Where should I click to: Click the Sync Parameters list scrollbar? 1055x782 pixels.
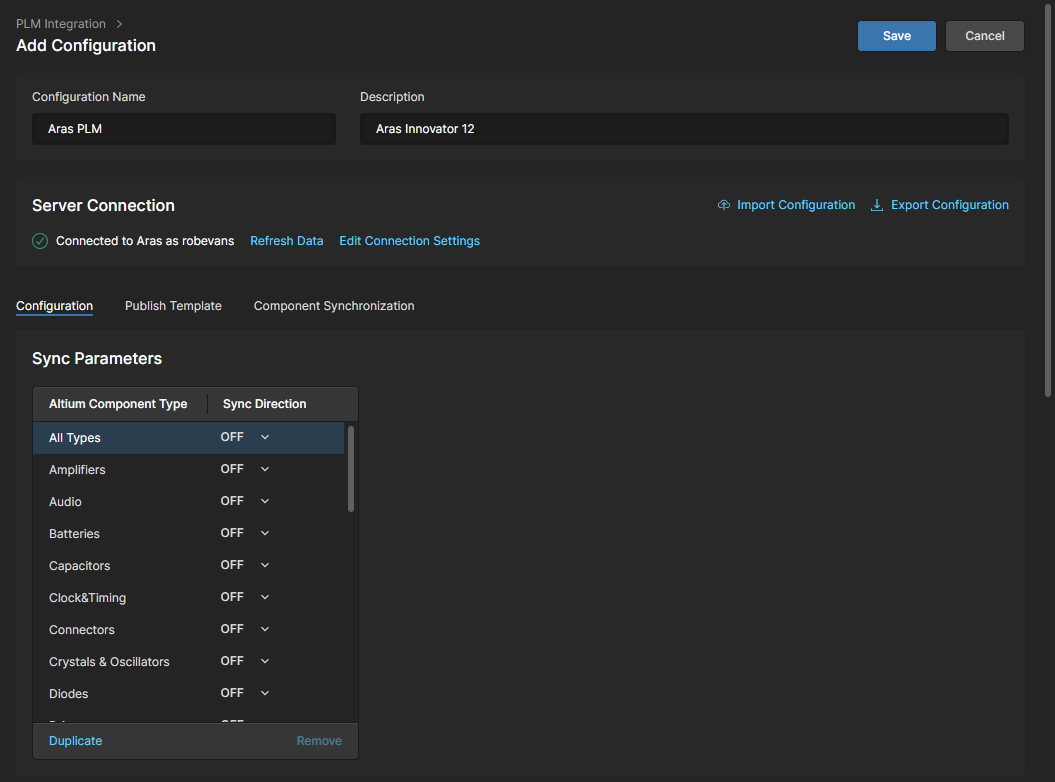point(351,470)
